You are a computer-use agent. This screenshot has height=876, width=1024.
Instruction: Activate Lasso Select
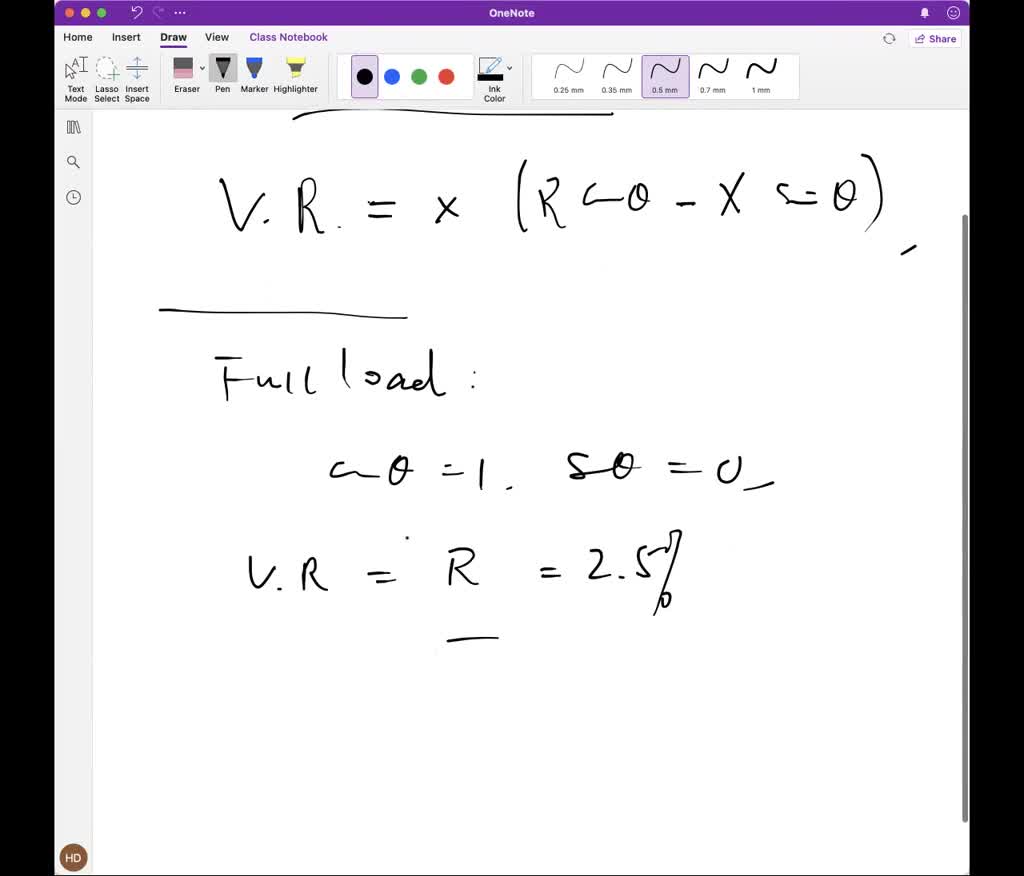click(106, 75)
